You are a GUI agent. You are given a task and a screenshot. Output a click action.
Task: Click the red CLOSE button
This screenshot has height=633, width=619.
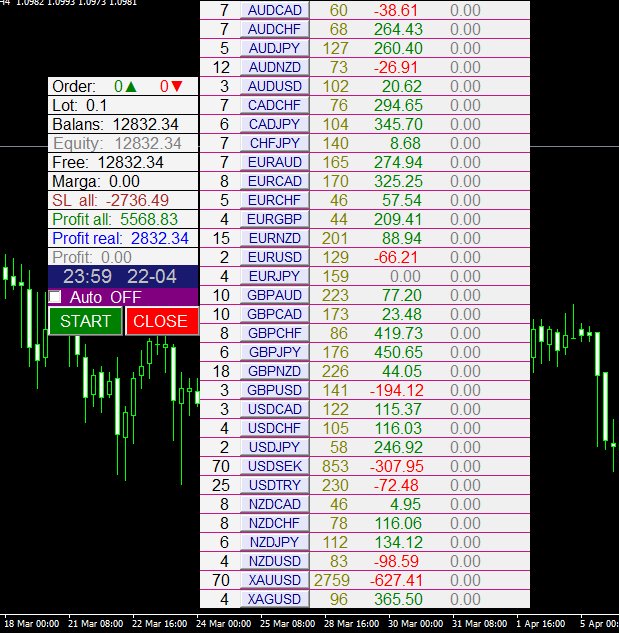click(162, 321)
